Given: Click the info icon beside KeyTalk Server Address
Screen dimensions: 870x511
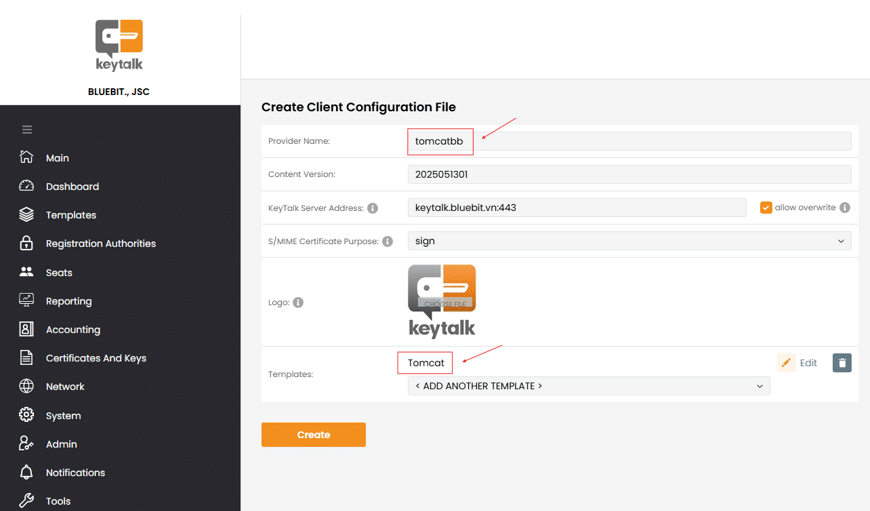Looking at the screenshot, I should click(372, 208).
